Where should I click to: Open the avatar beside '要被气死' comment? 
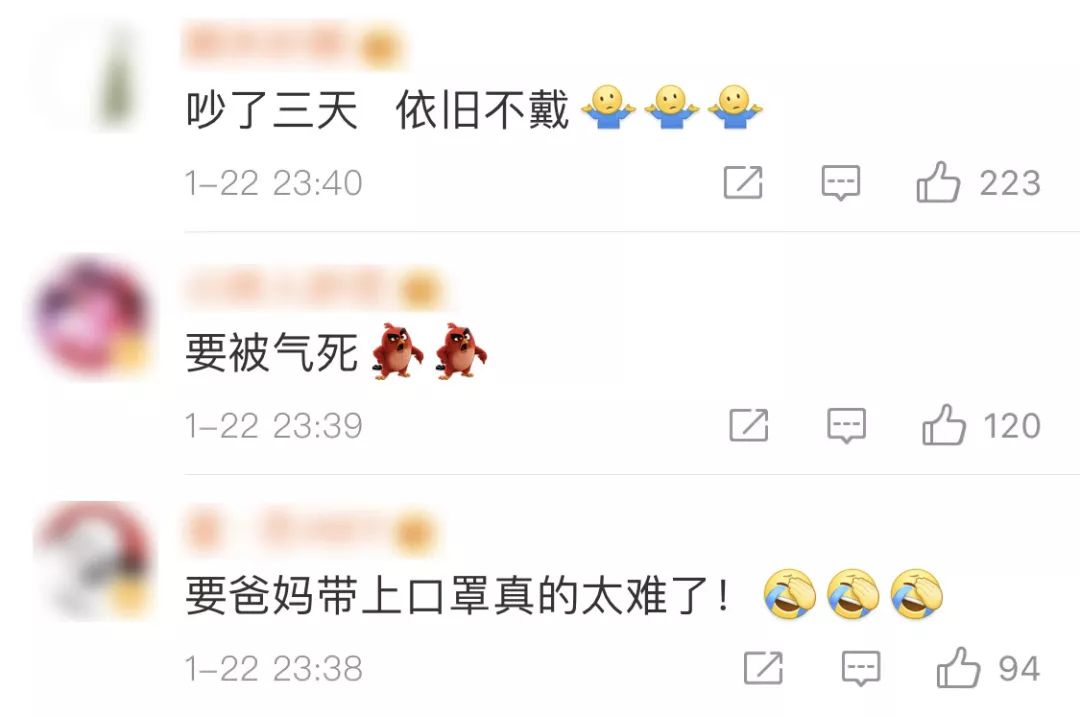point(93,317)
